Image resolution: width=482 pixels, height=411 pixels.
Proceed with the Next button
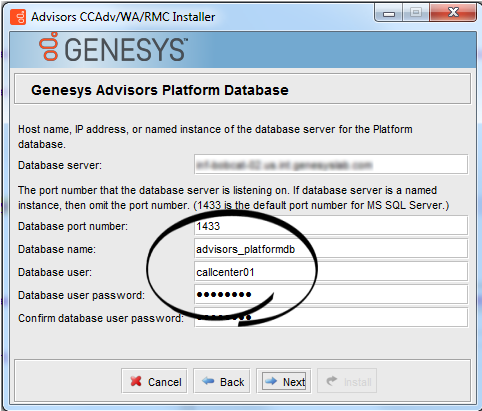point(284,381)
